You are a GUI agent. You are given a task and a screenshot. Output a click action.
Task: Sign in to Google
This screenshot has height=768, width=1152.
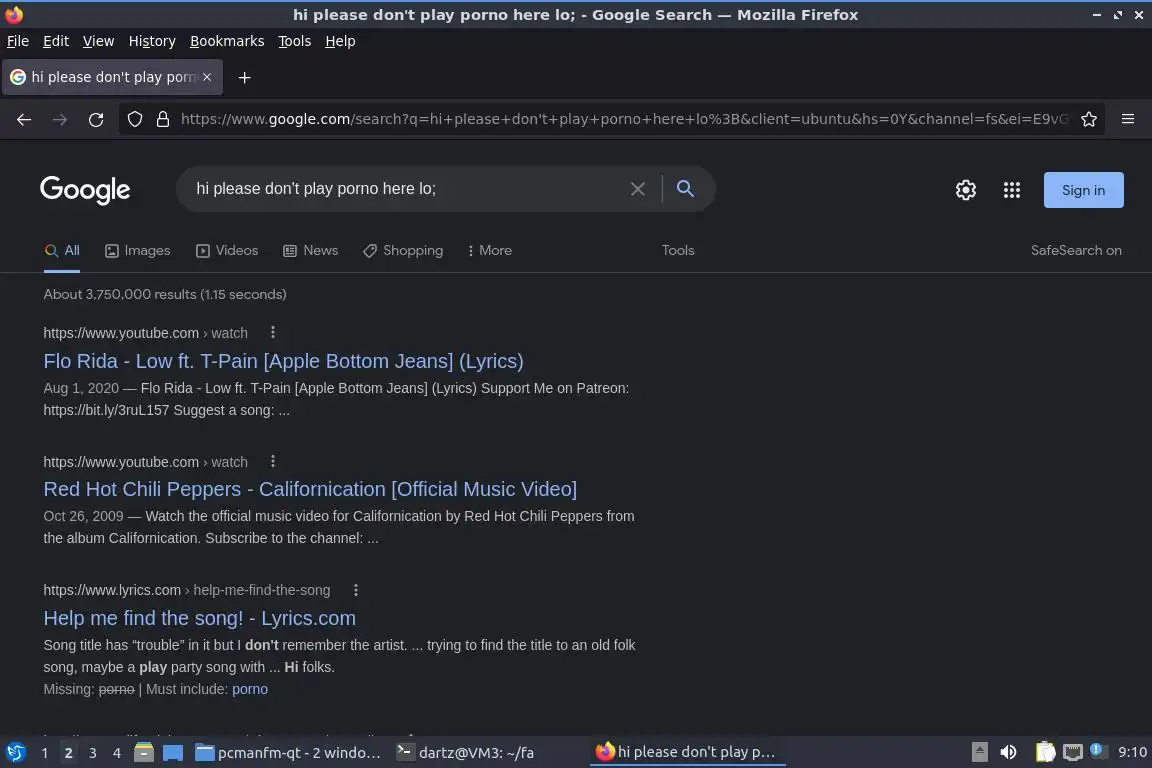[1084, 190]
